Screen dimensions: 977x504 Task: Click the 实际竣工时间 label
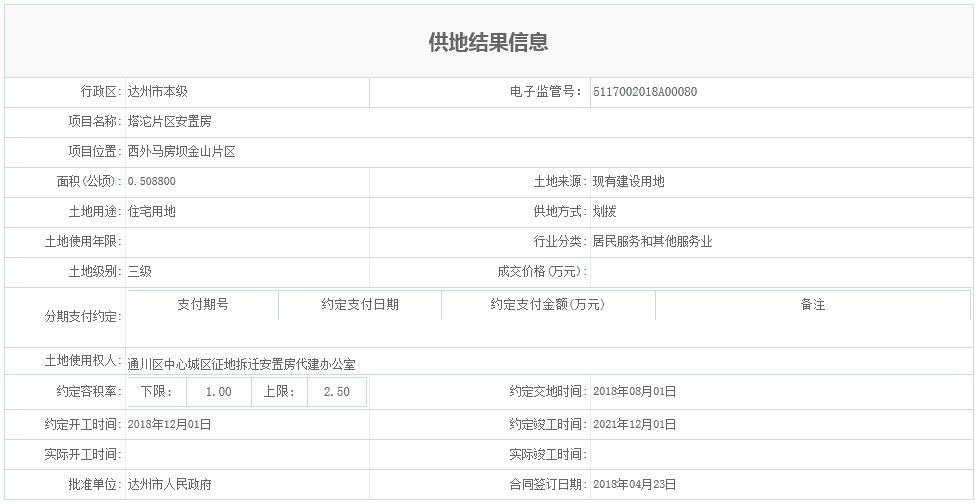pyautogui.click(x=549, y=454)
